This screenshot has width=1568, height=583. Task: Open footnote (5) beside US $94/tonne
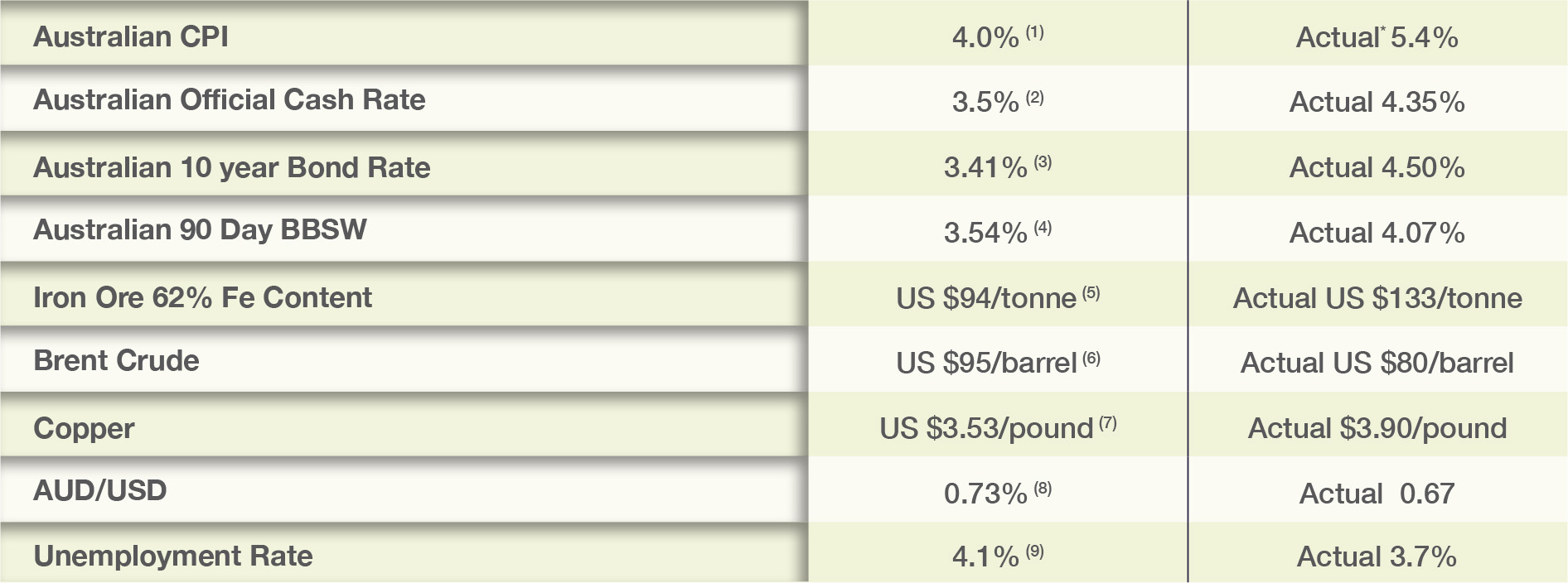(x=1091, y=292)
